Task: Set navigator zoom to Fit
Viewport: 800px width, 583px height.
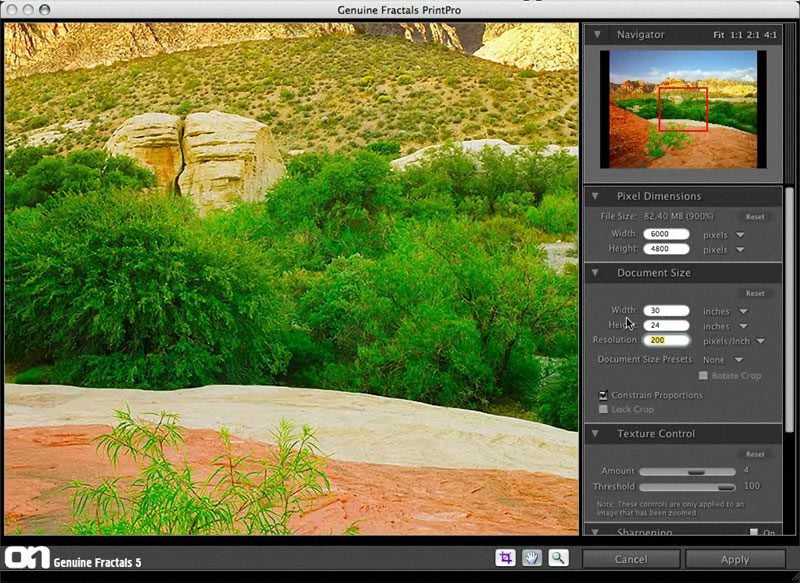Action: coord(718,35)
